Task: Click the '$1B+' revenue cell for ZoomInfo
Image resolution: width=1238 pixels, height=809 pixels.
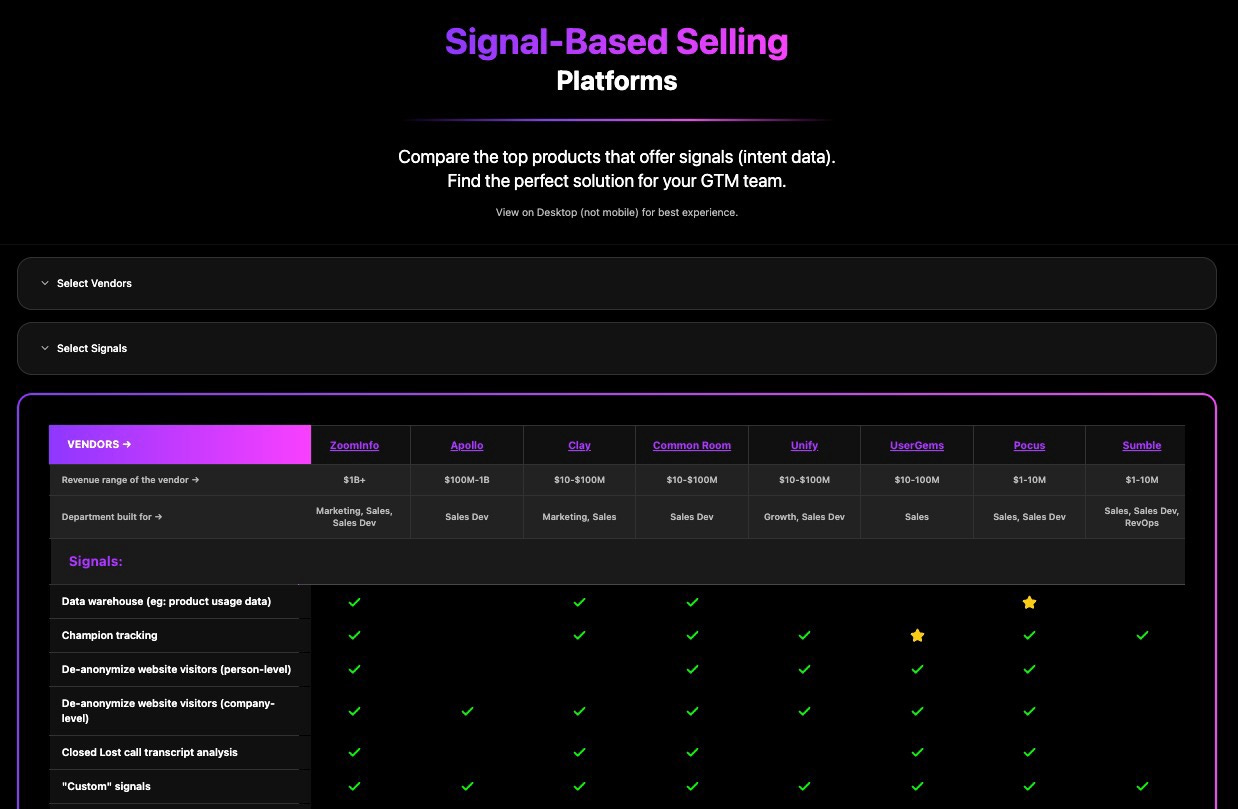Action: [354, 480]
